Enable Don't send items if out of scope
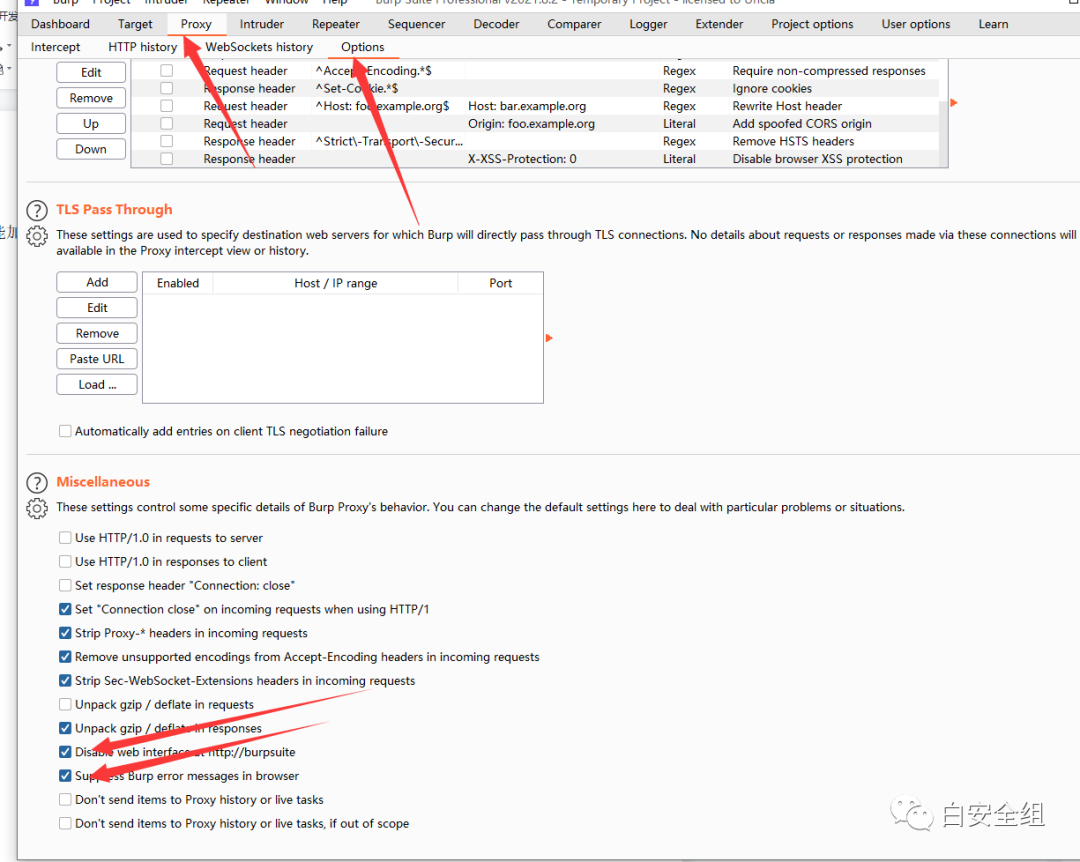The width and height of the screenshot is (1080, 862). 65,823
